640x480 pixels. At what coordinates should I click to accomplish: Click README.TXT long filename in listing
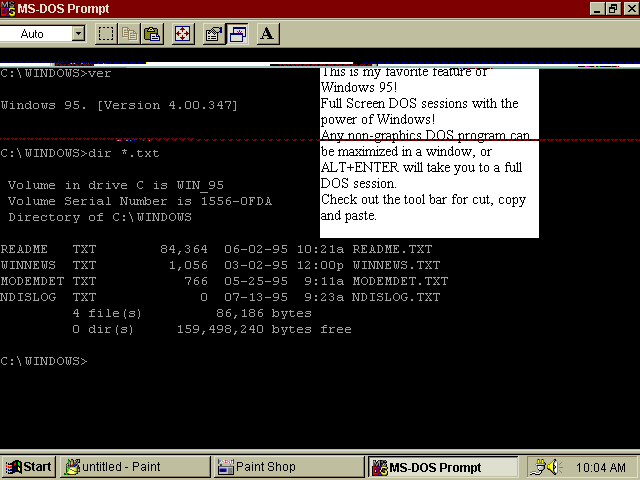(x=392, y=249)
